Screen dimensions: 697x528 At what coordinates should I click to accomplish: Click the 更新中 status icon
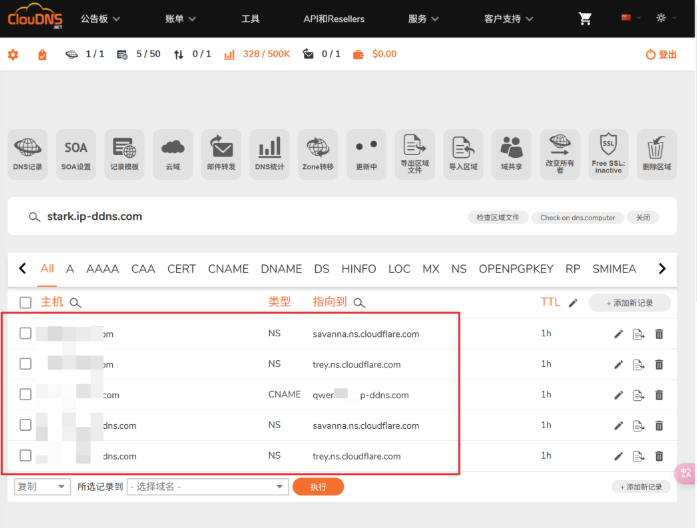[x=367, y=154]
